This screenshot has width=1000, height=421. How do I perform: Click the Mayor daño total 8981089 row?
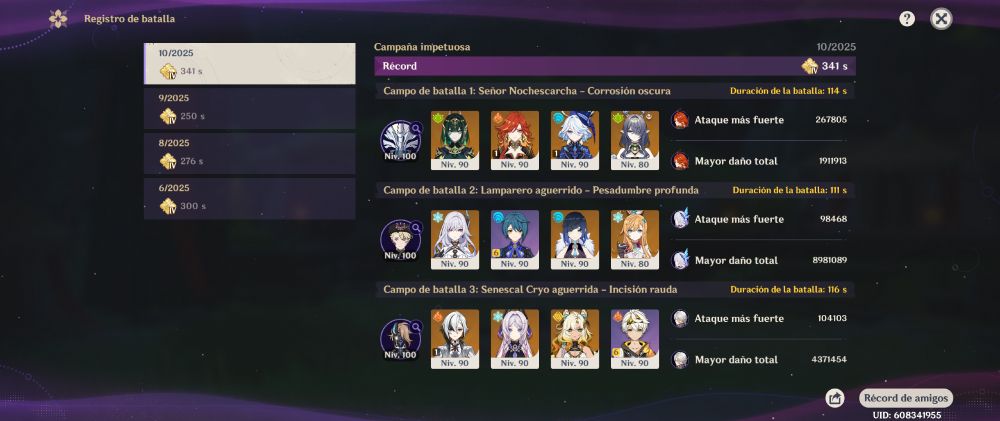pos(759,260)
